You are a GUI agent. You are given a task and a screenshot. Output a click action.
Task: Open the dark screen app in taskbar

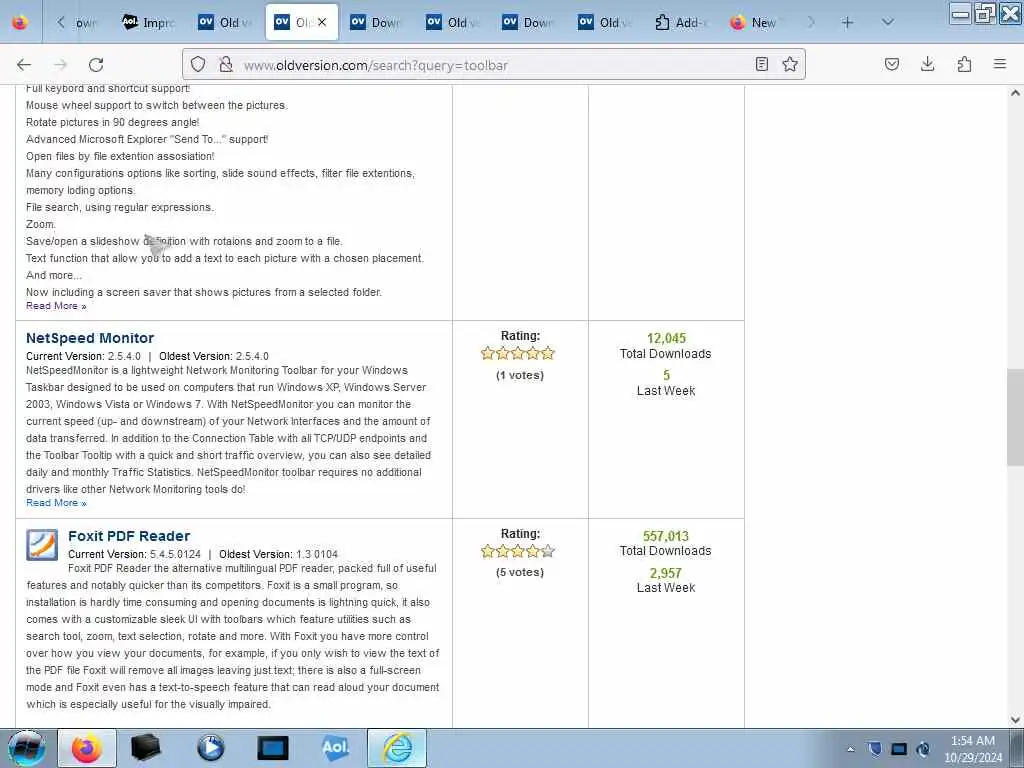coord(273,748)
